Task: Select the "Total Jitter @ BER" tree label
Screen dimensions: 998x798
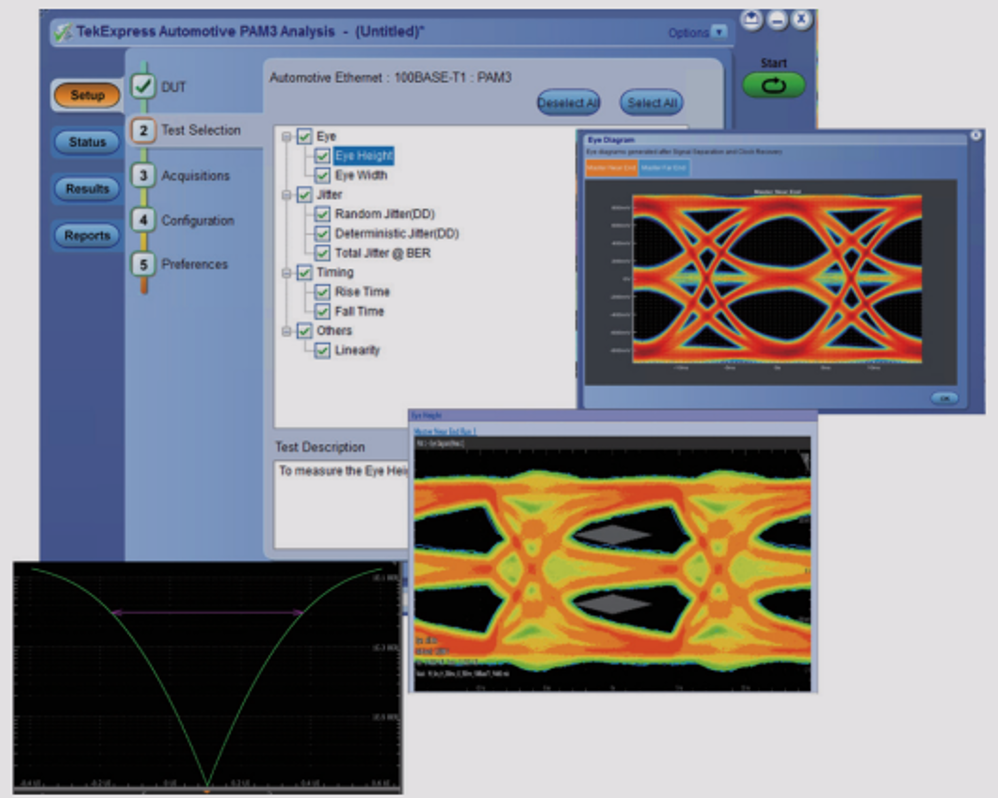Action: coord(383,253)
